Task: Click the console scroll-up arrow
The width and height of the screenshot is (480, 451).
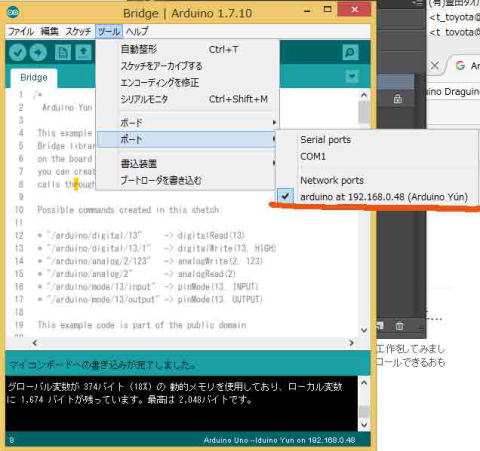Action: 364,383
